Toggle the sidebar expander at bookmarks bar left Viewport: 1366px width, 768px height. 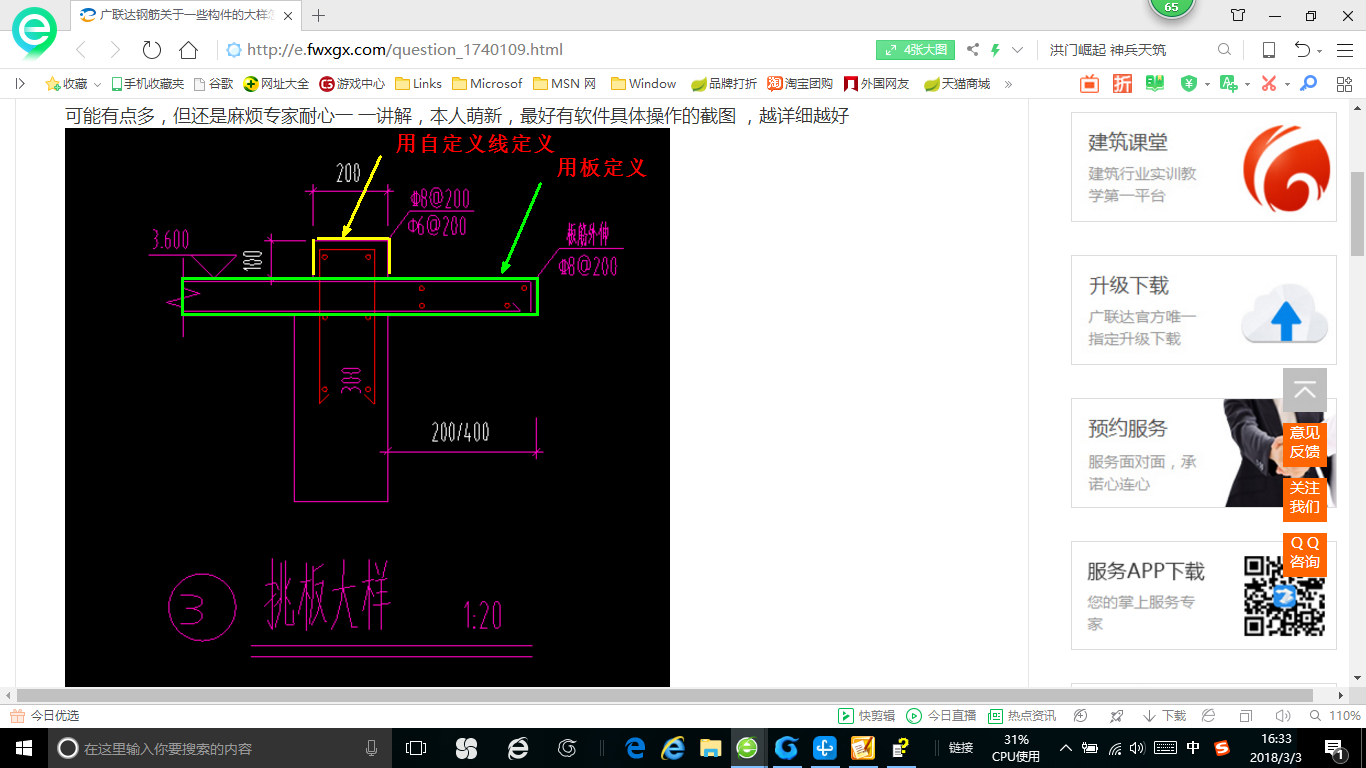(20, 84)
